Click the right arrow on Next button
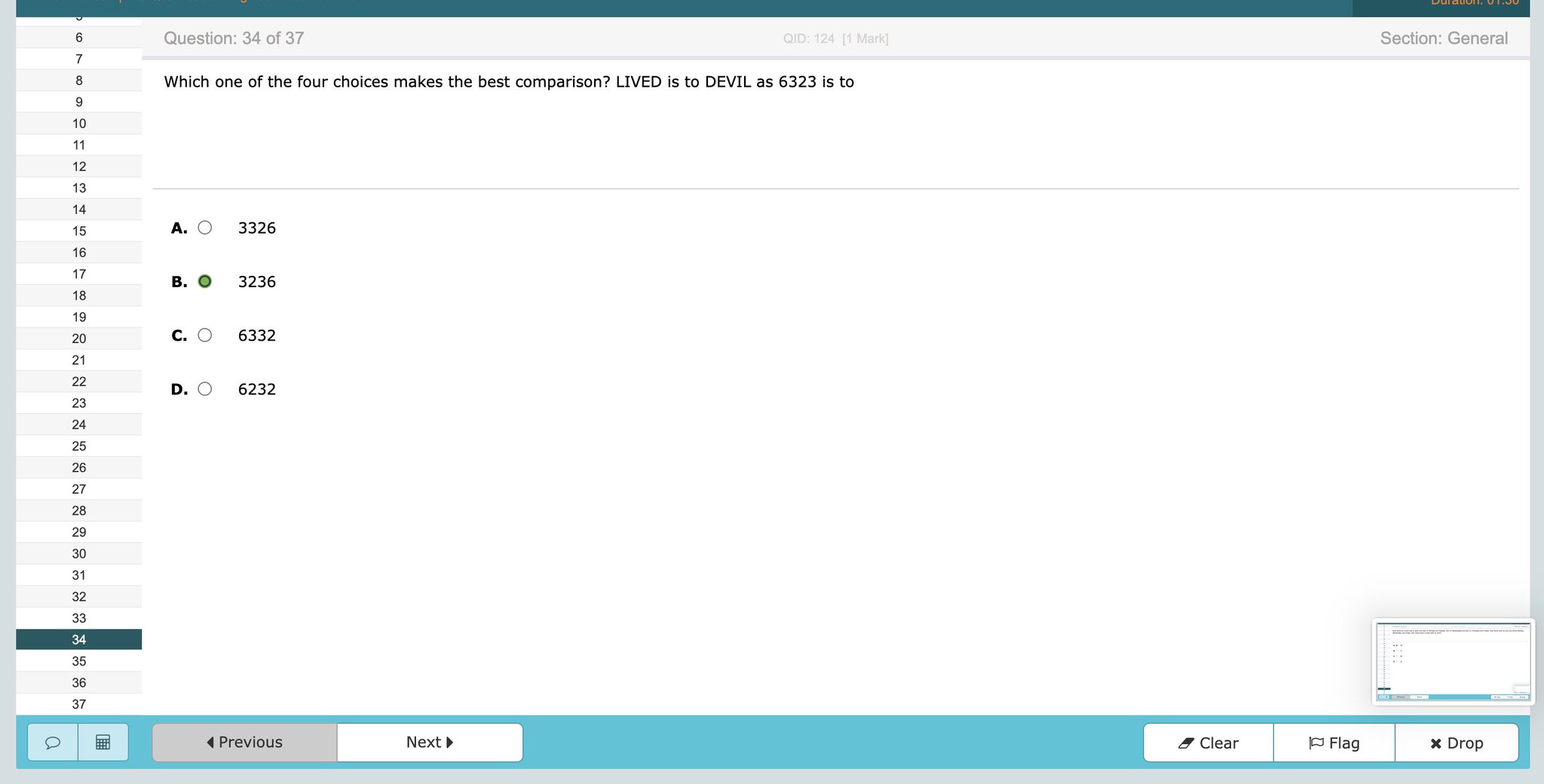 click(450, 742)
